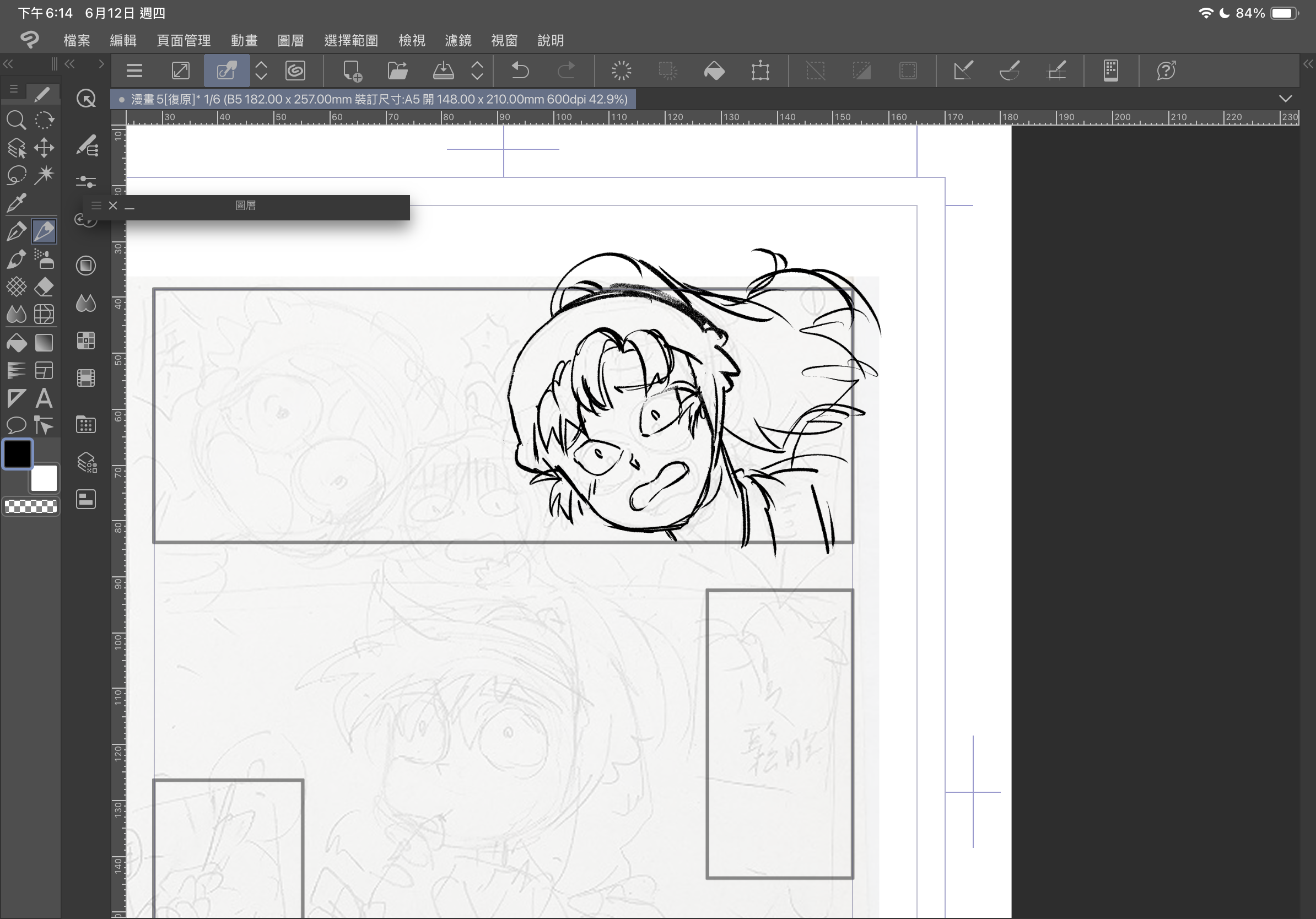Click Open file folder icon

pyautogui.click(x=398, y=71)
